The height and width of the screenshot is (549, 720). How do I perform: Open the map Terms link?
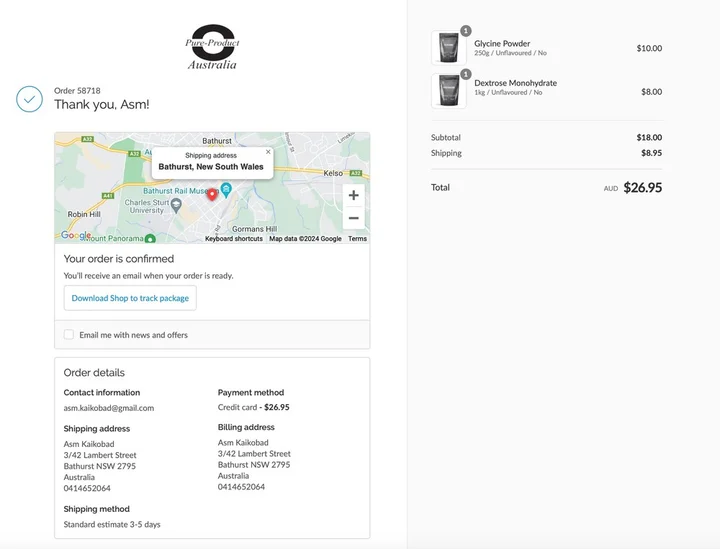tap(357, 239)
